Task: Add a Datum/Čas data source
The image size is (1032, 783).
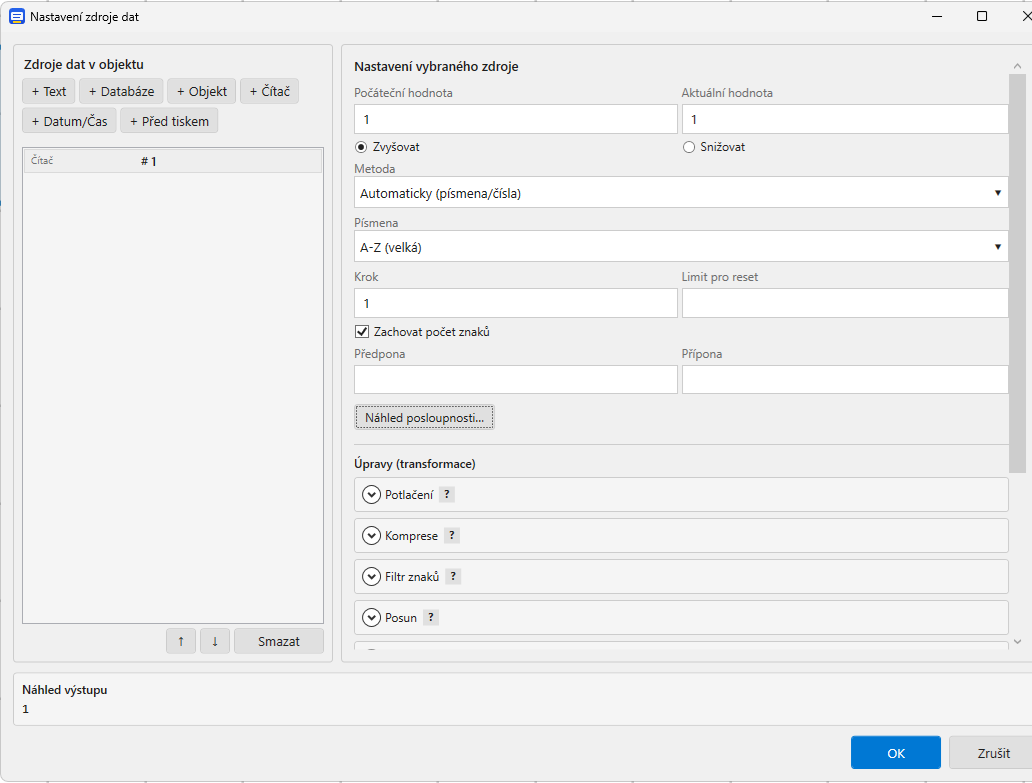Action: (69, 121)
